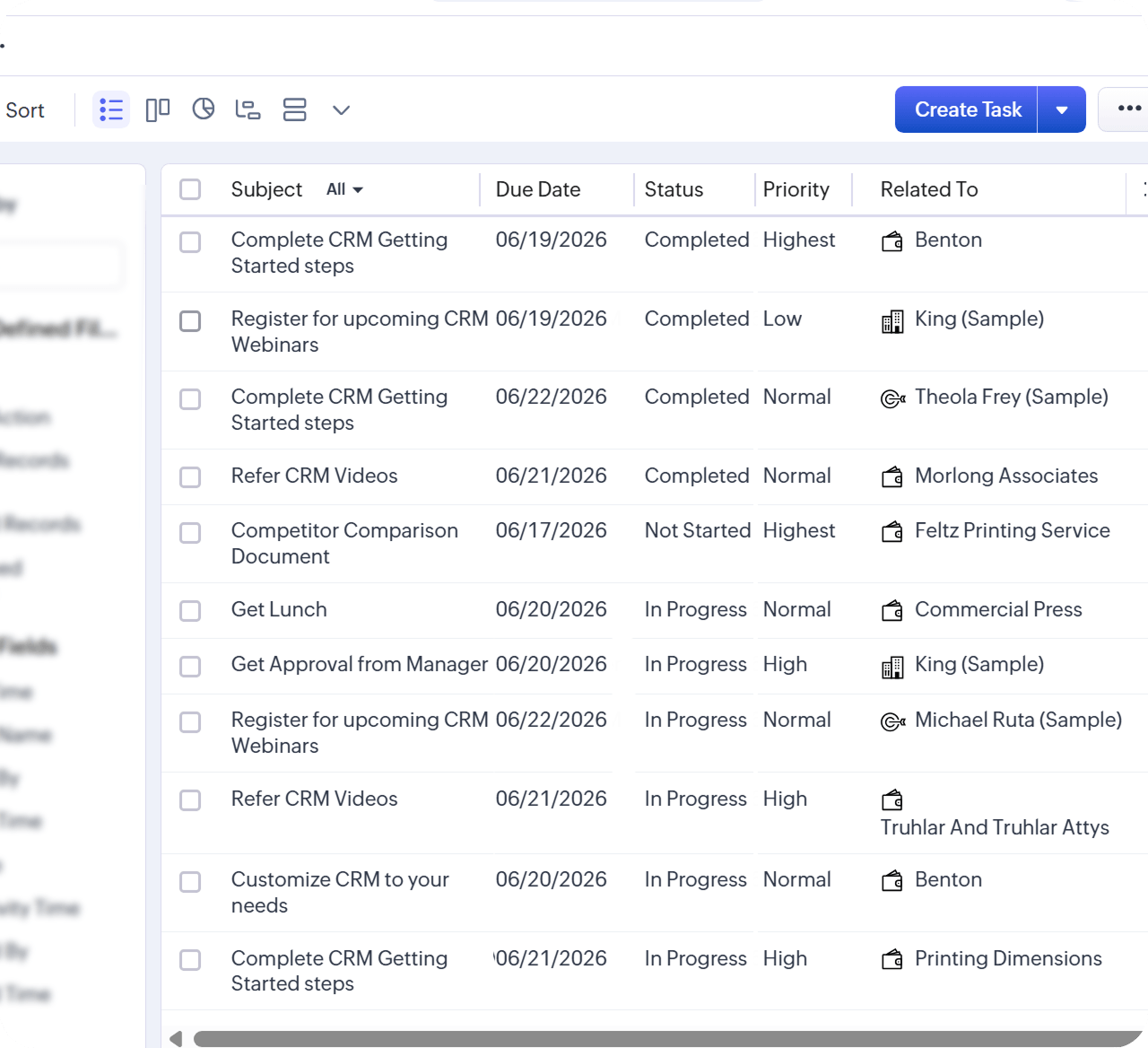
Task: Click contact icon beside Theola Frey (Sample)
Action: pos(893,398)
